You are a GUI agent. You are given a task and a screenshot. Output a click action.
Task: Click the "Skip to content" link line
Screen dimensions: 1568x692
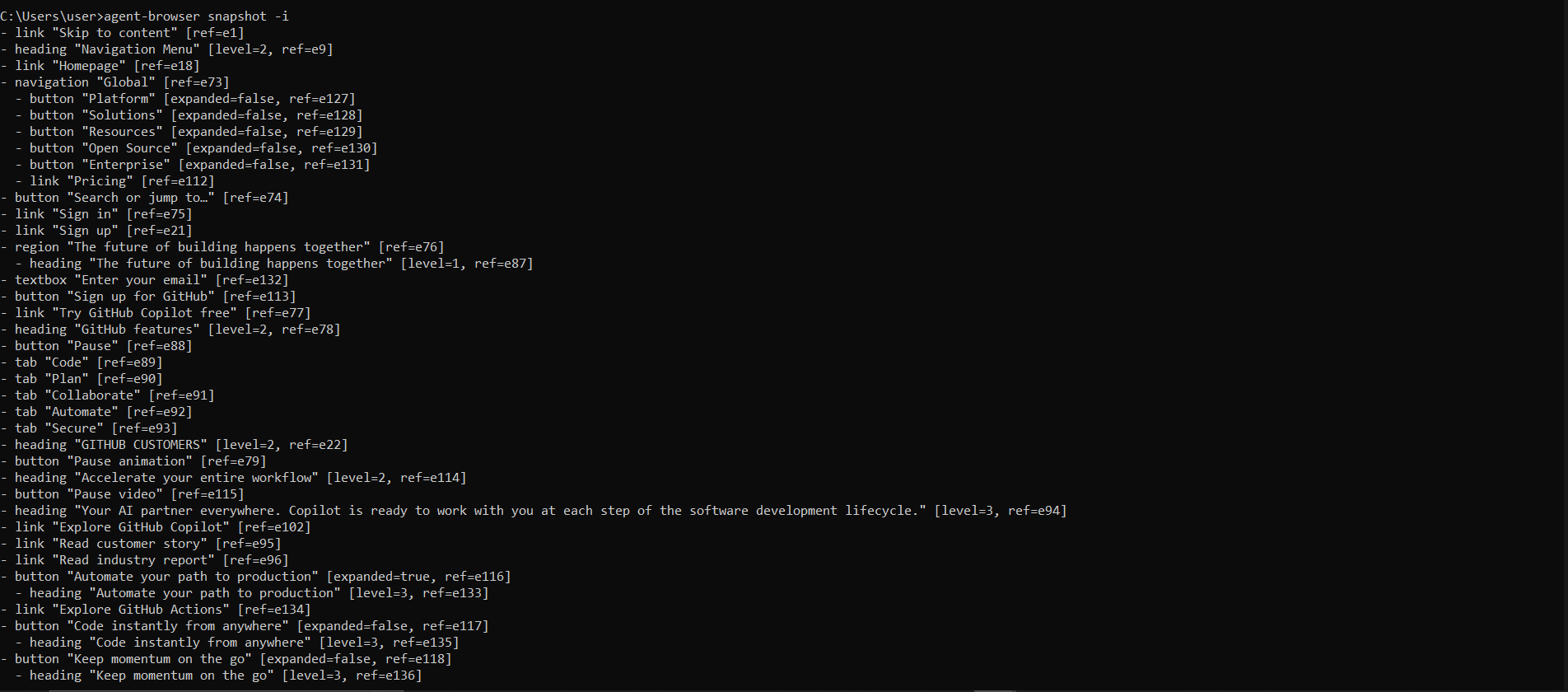tap(122, 33)
